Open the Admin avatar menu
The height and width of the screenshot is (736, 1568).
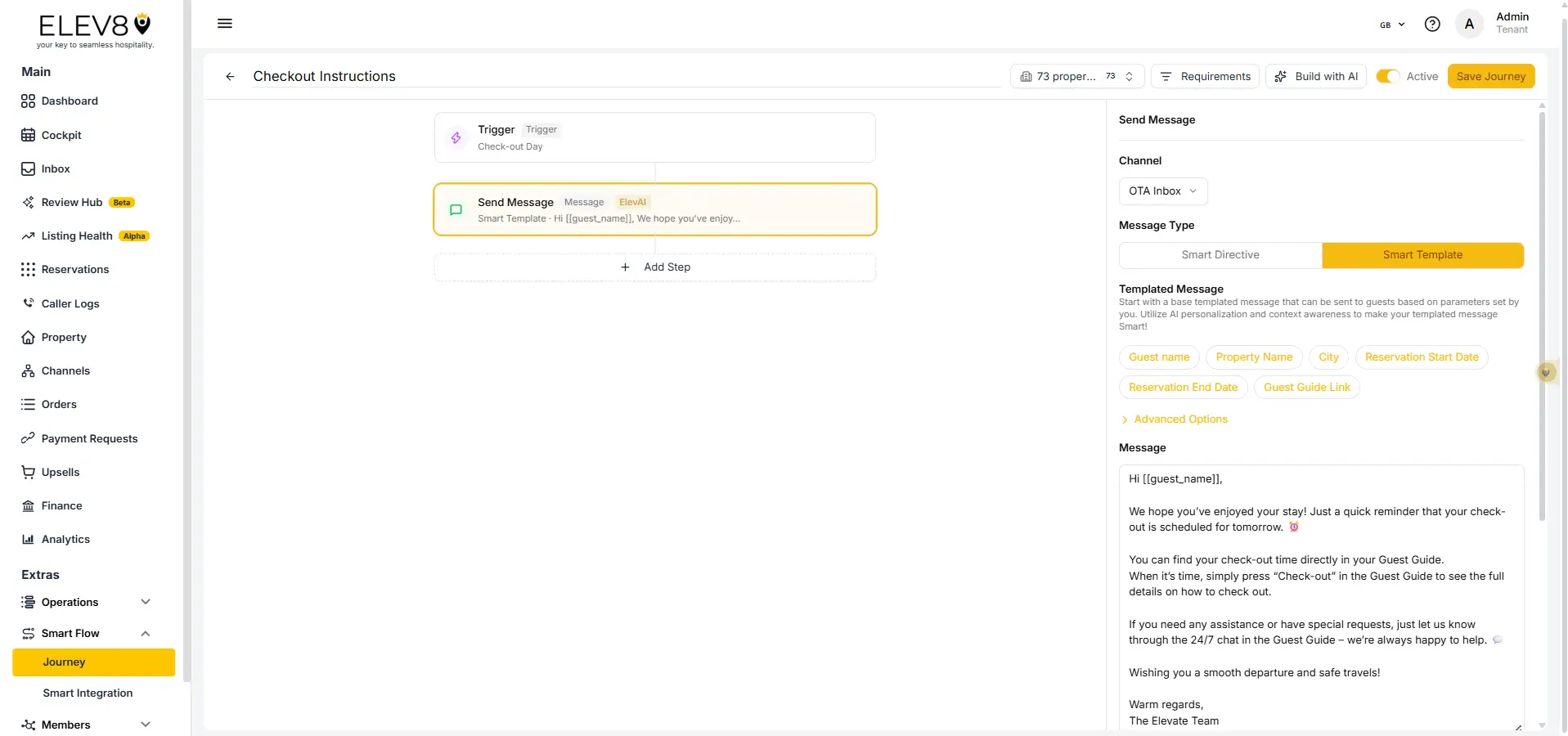coord(1469,24)
